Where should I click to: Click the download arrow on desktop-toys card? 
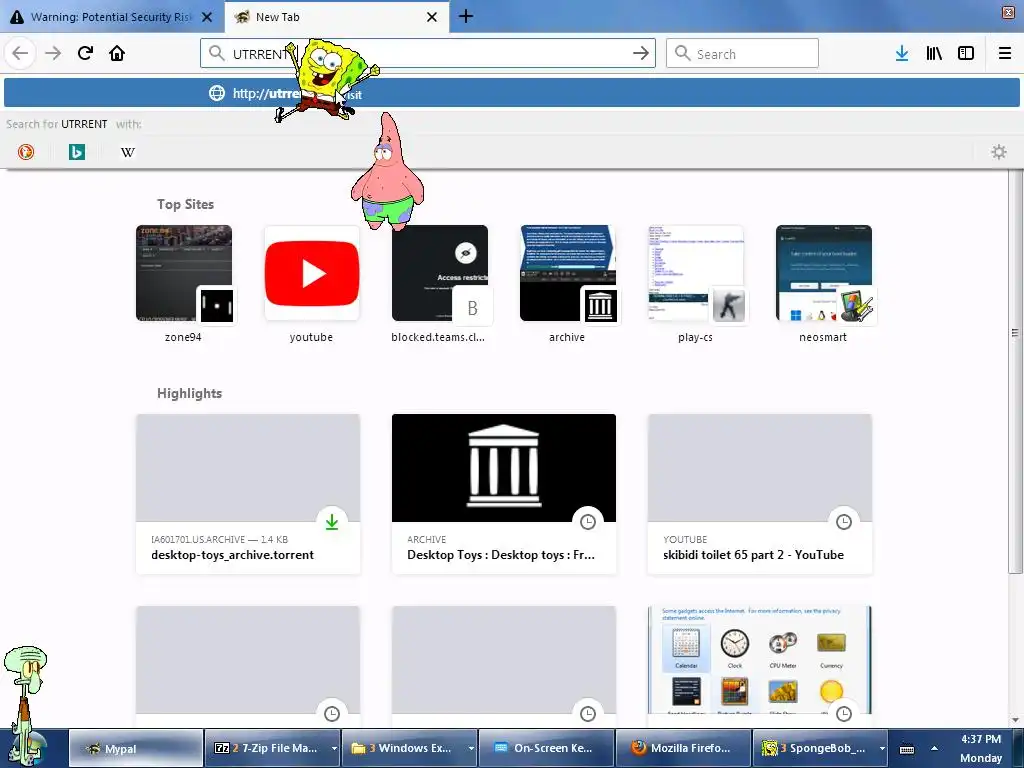click(x=332, y=522)
